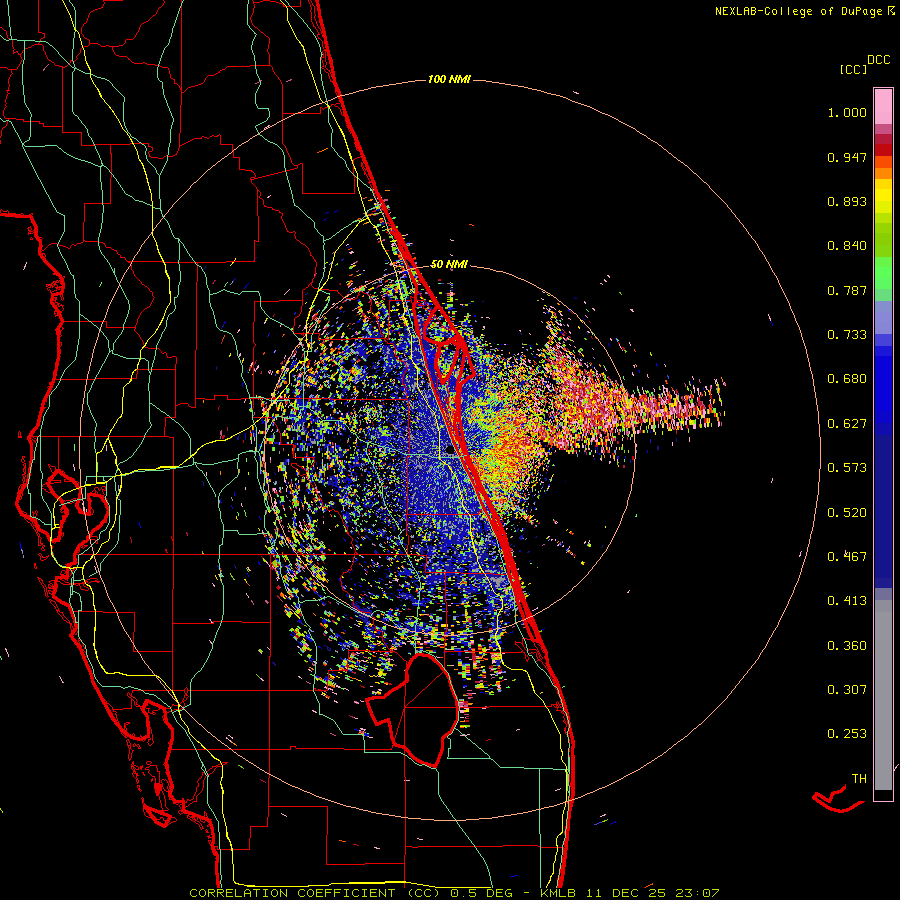Screen dimensions: 900x900
Task: Click the 23:07 timestamp in footer
Action: (x=697, y=893)
